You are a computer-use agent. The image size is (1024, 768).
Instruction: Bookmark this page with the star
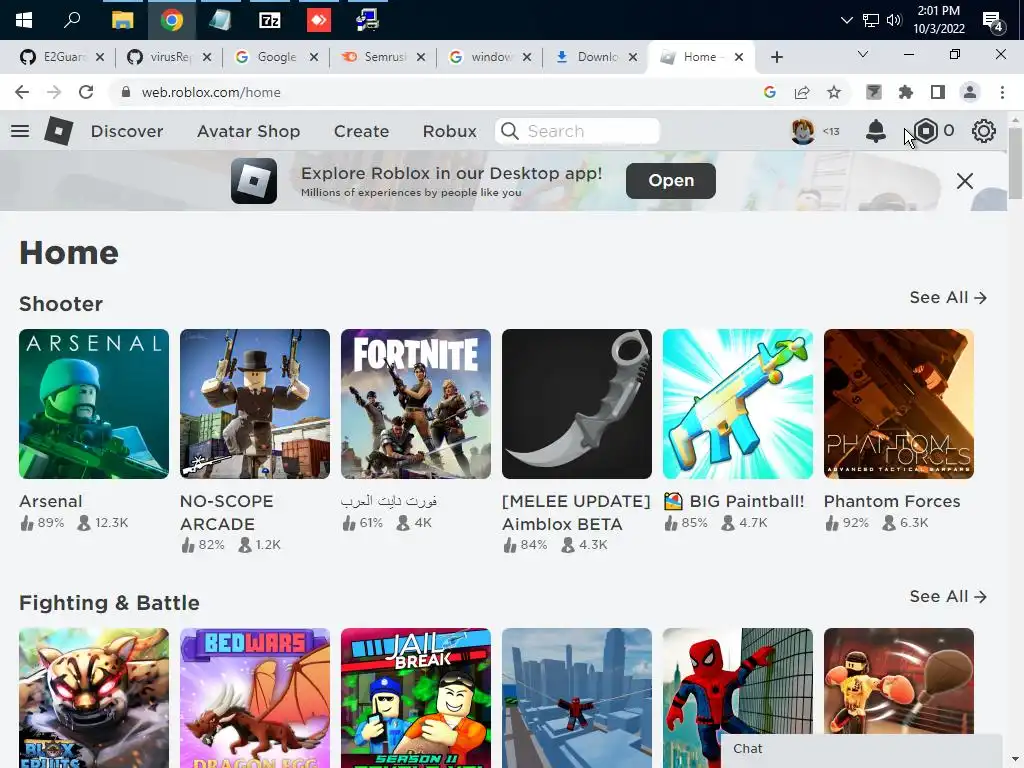[x=834, y=92]
